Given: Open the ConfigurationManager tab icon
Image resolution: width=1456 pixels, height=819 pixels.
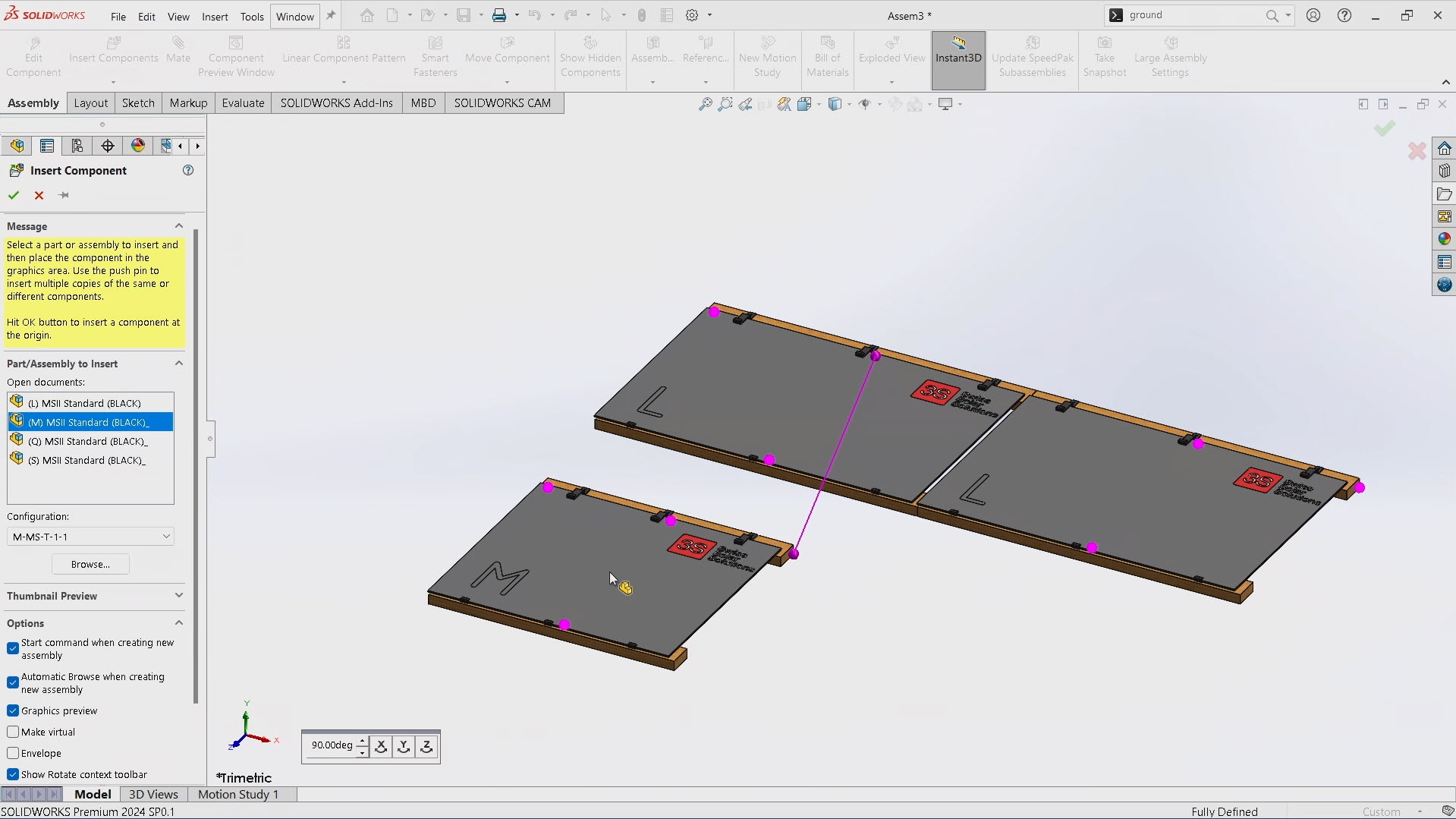Looking at the screenshot, I should pos(77,146).
